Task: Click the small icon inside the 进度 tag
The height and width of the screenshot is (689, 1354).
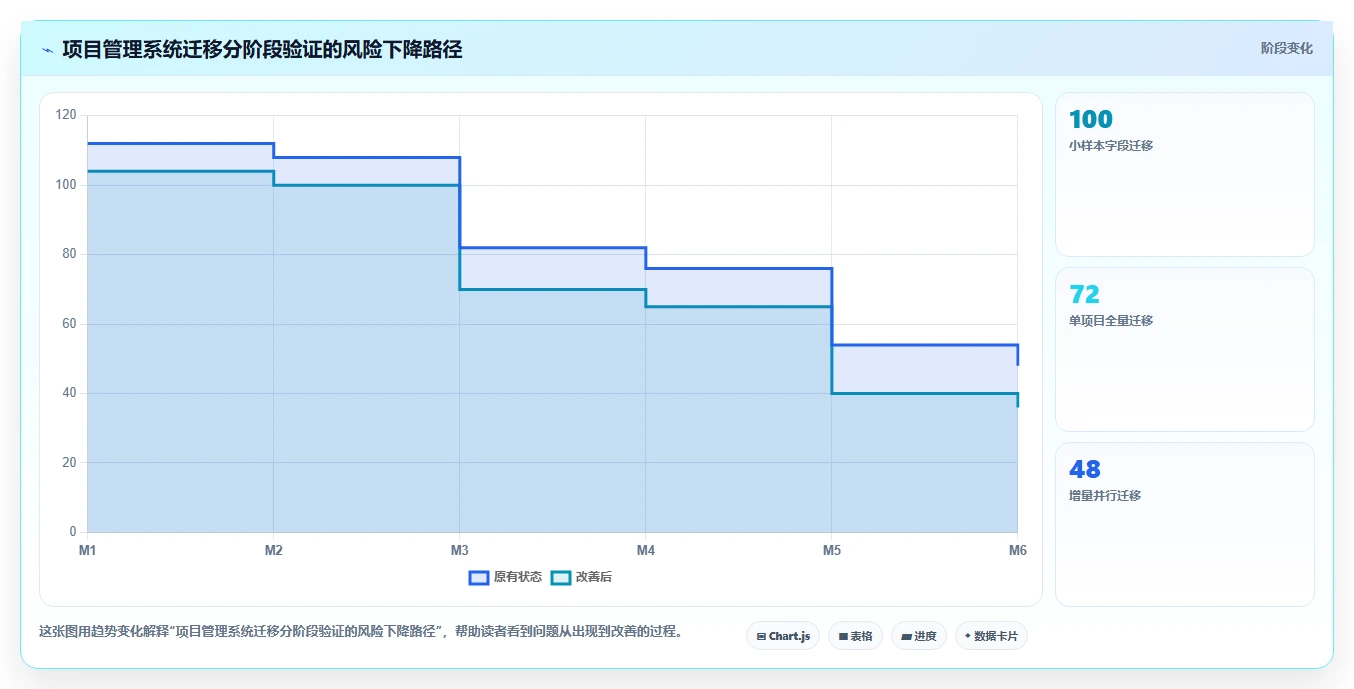Action: pos(906,636)
